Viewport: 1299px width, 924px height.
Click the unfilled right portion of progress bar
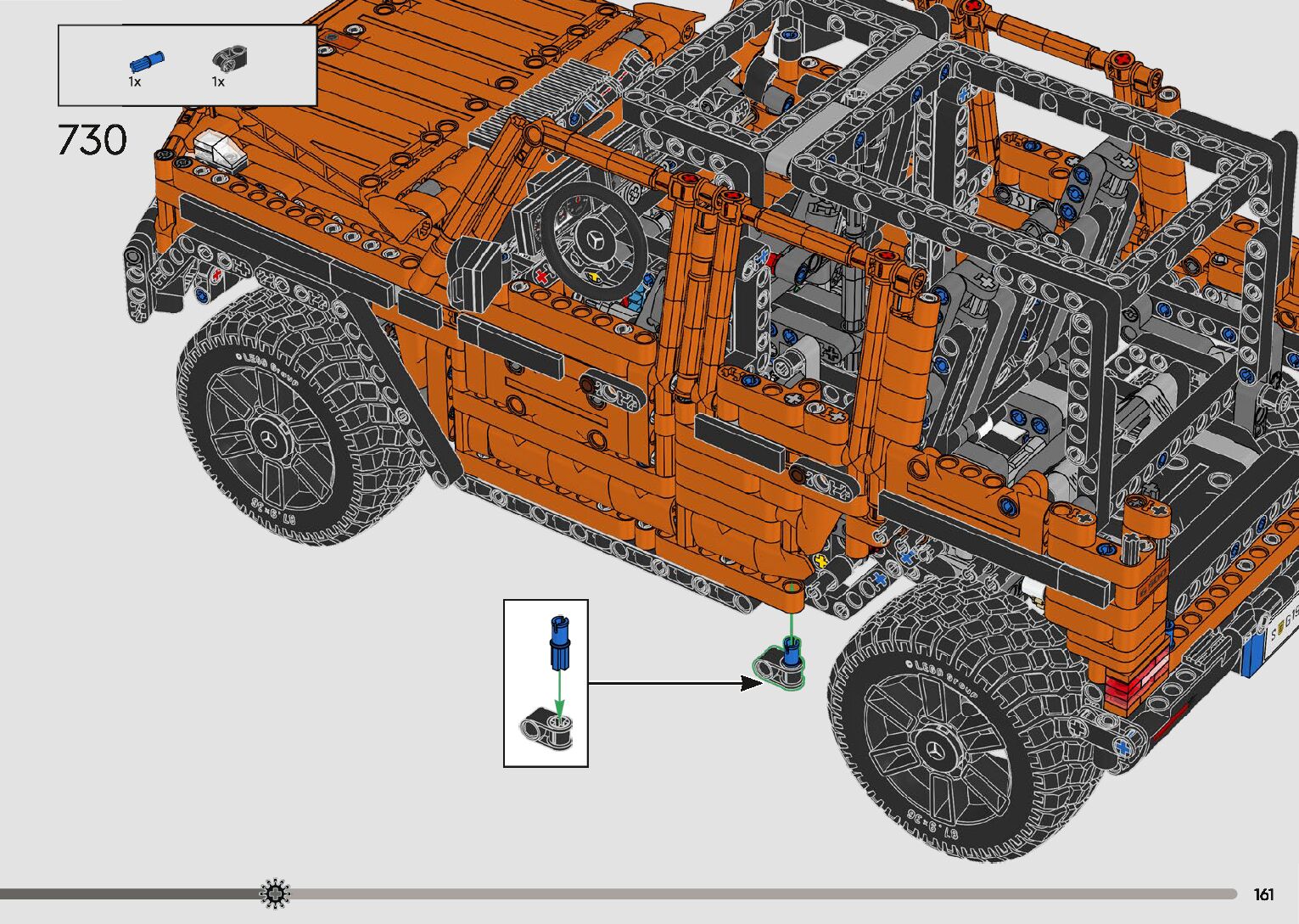[x=764, y=893]
